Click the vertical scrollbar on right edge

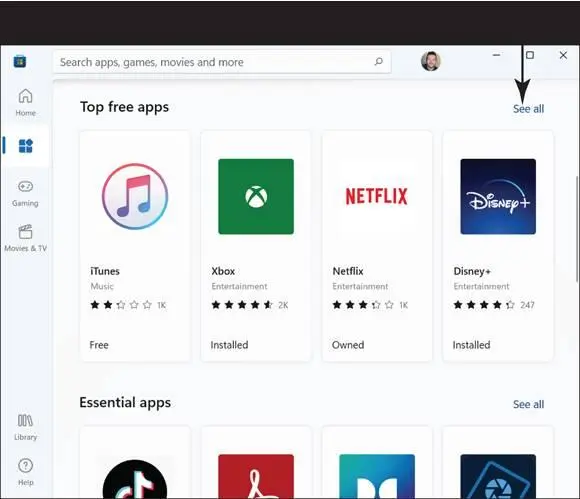(x=577, y=229)
